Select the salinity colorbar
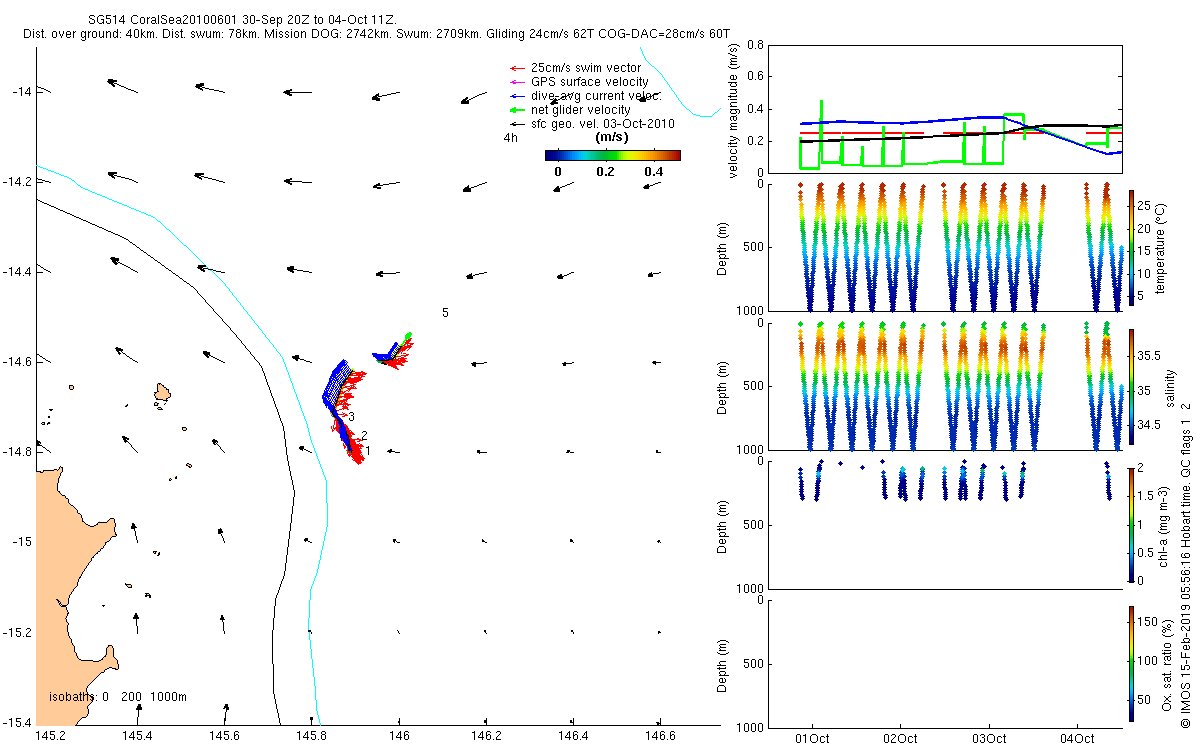This screenshot has height=750, width=1200. click(1131, 386)
